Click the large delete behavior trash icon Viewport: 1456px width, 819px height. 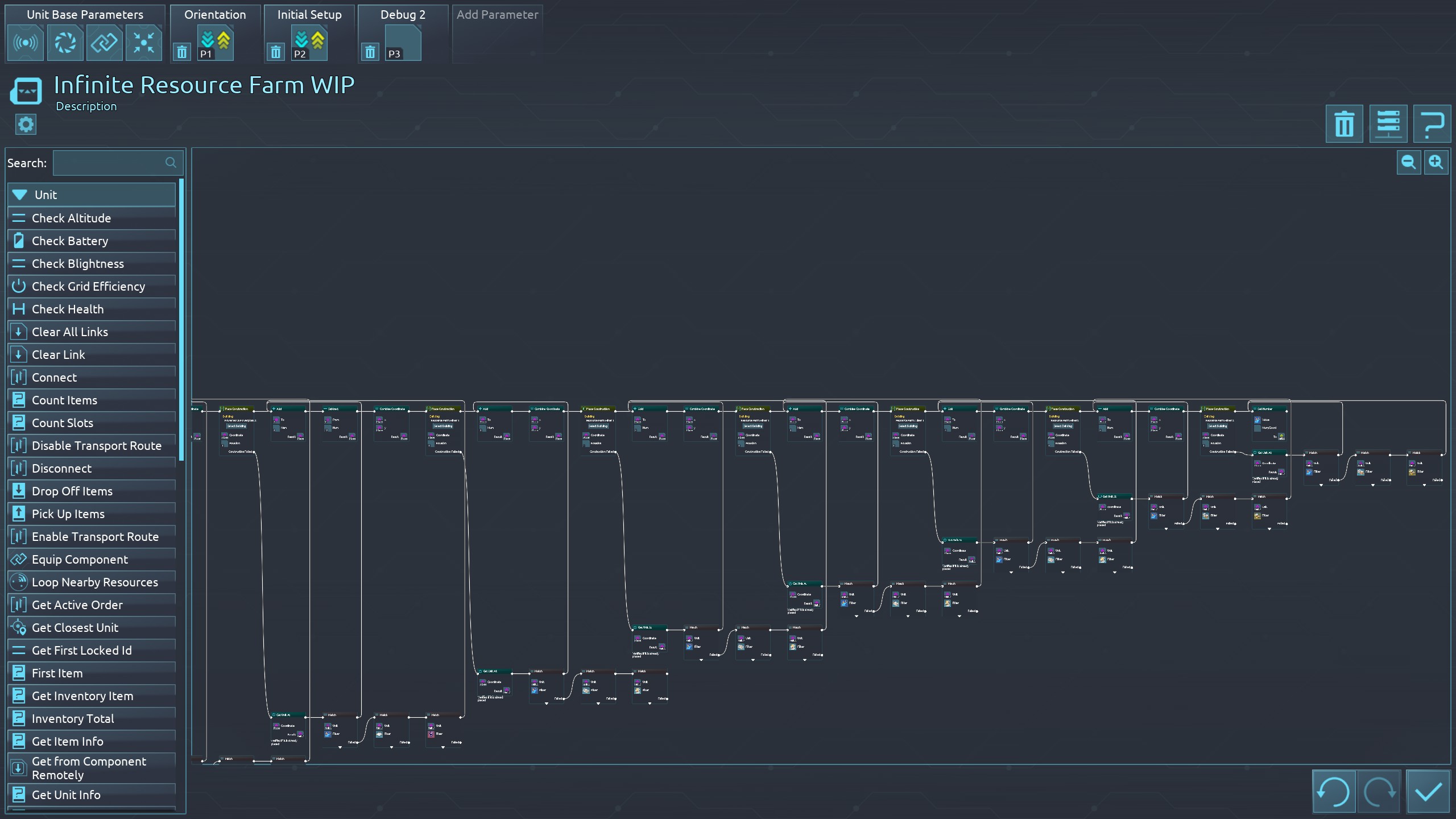[1344, 124]
